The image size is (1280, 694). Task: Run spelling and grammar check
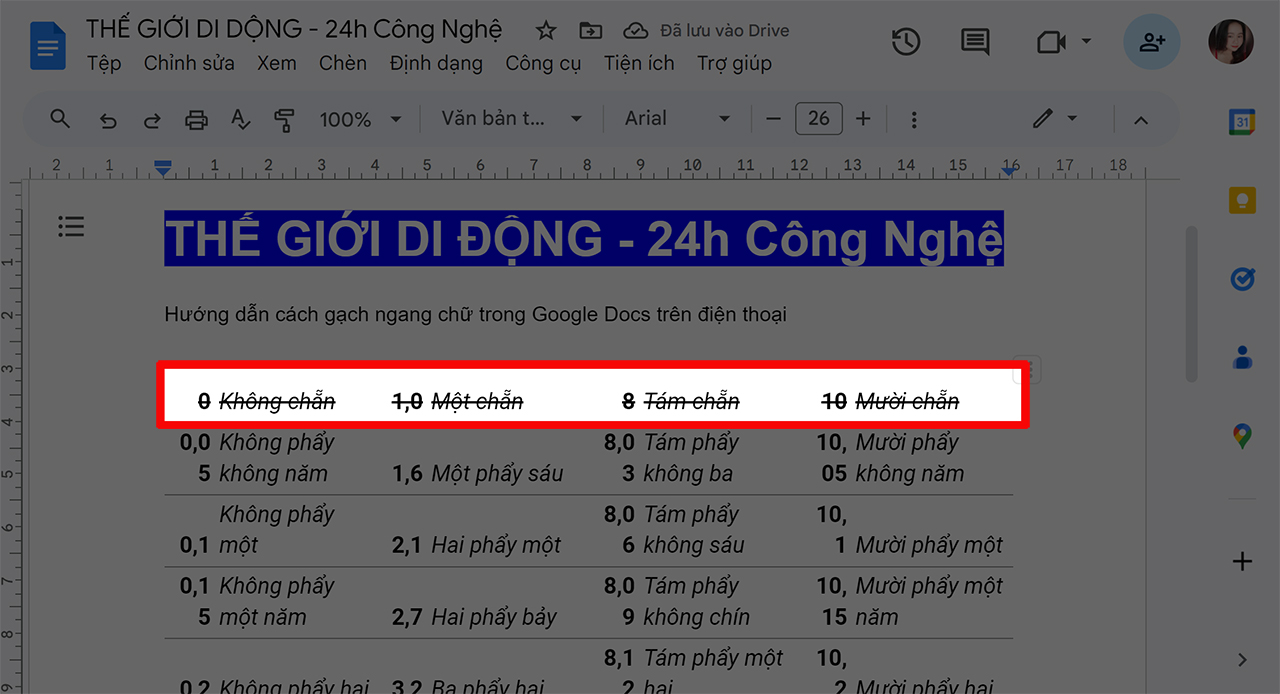tap(240, 118)
